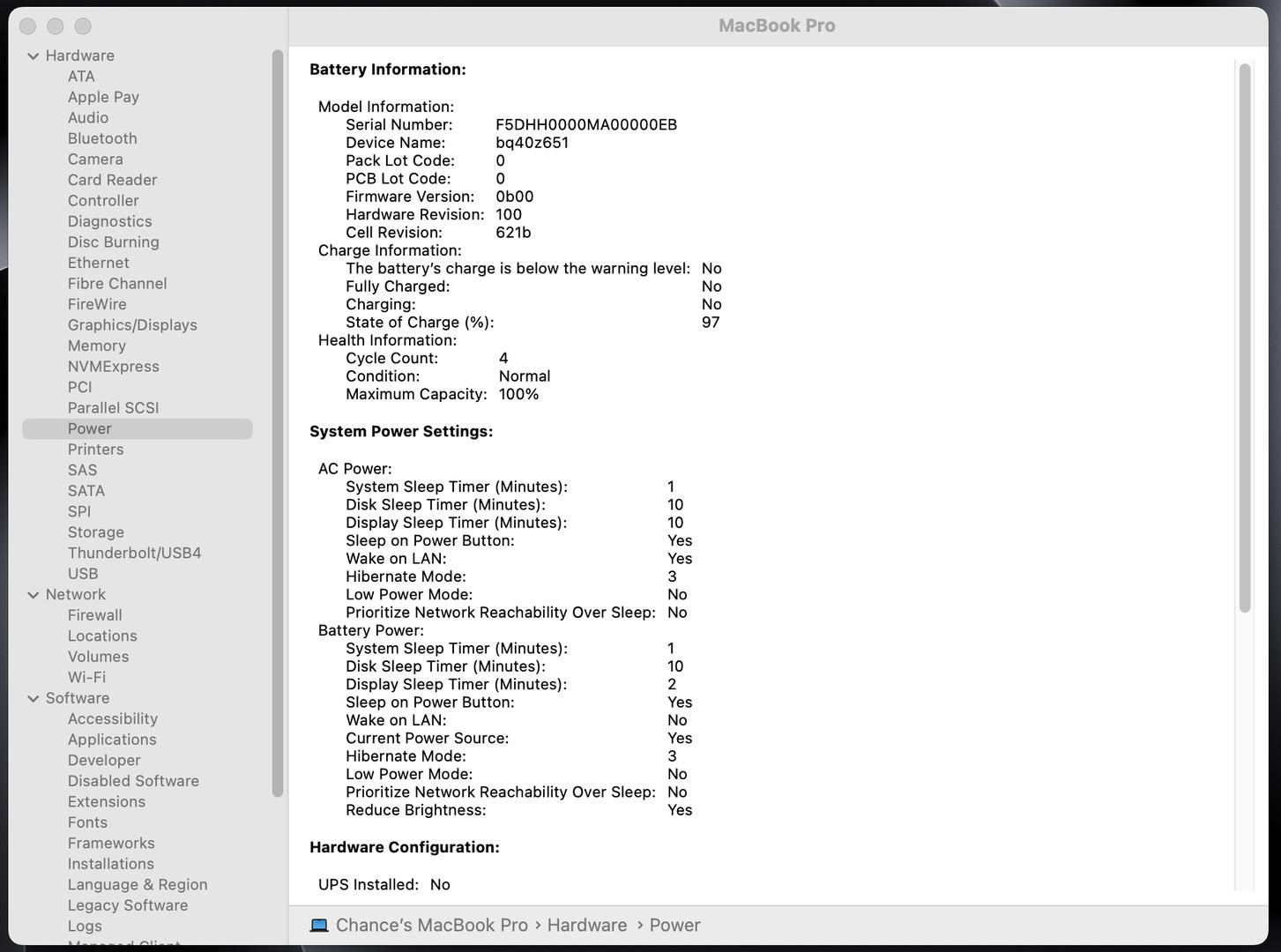Viewport: 1281px width, 952px height.
Task: Collapse the Hardware section chevron
Action: (x=33, y=56)
